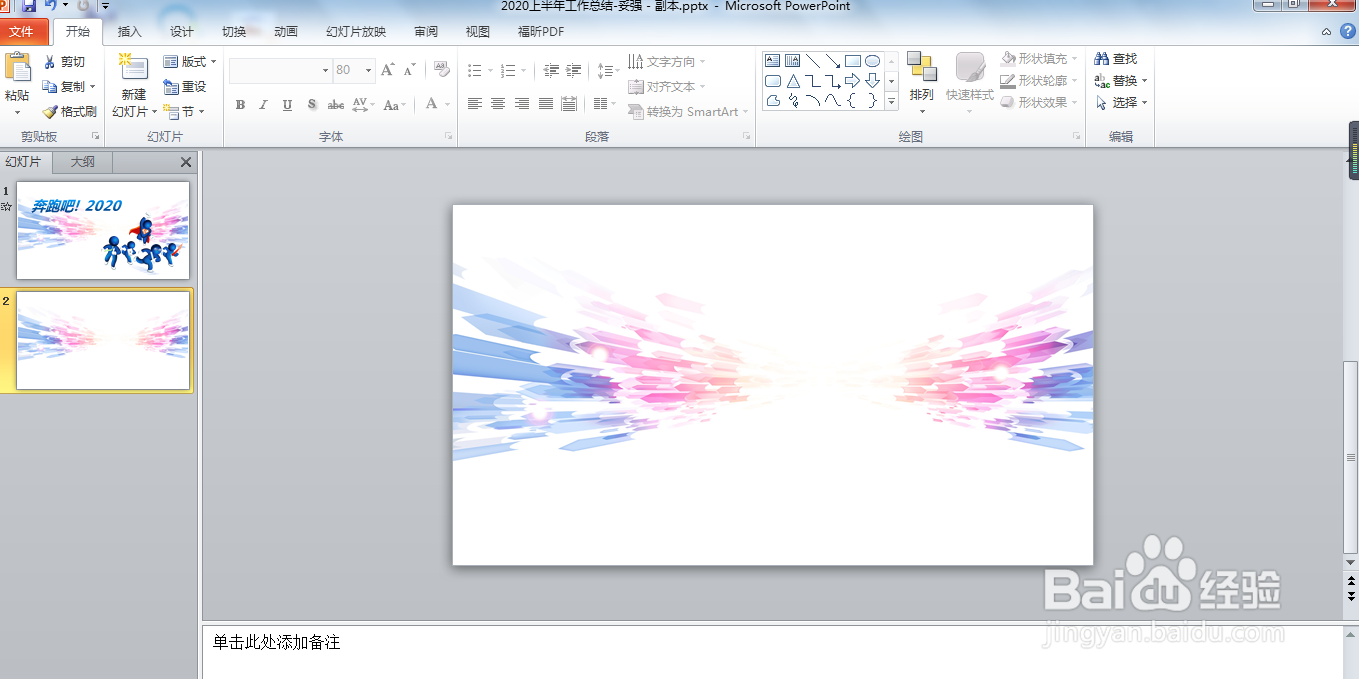
Task: Toggle underline formatting
Action: [x=288, y=104]
